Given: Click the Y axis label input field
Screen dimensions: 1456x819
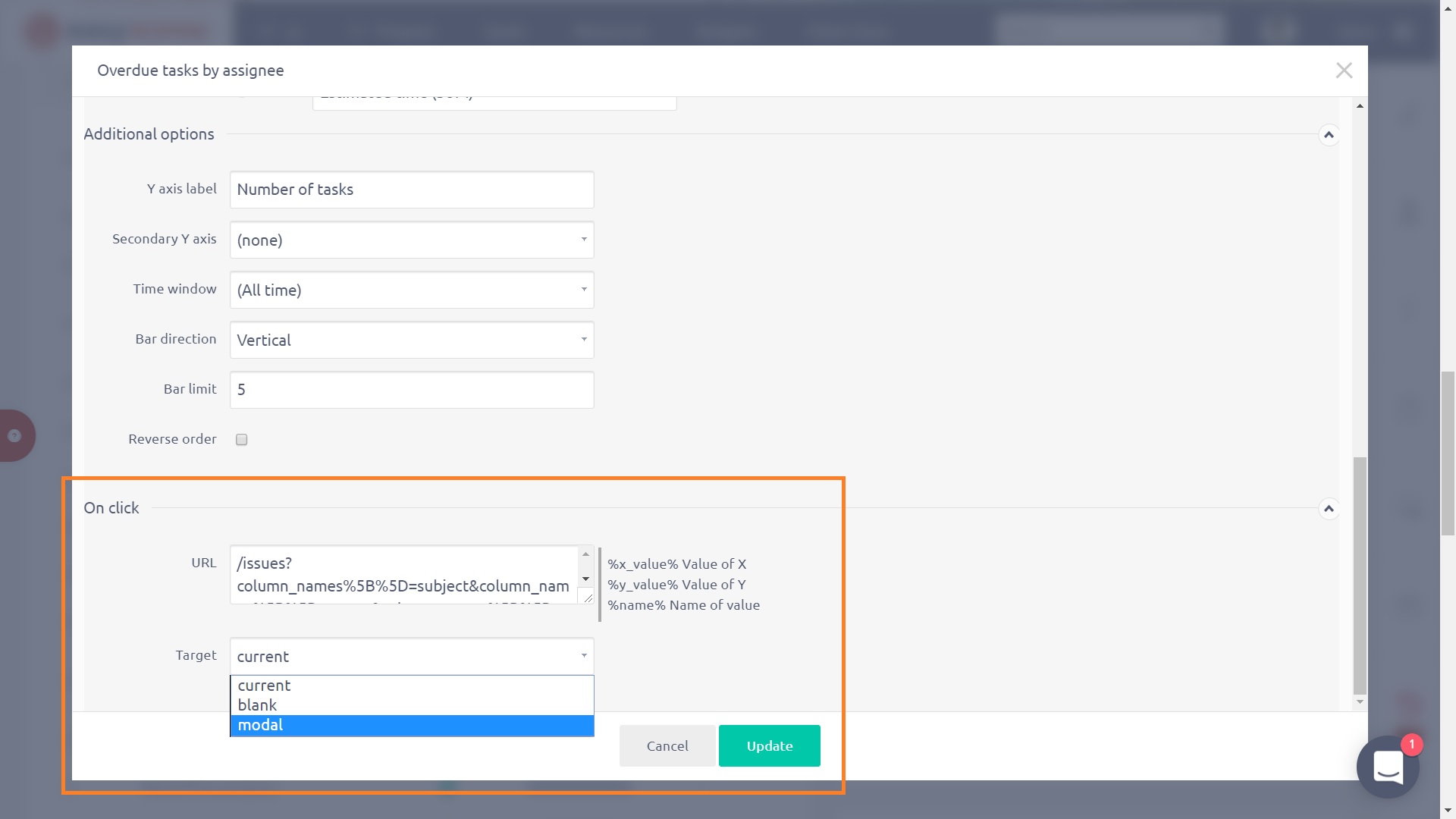Looking at the screenshot, I should click(x=412, y=190).
